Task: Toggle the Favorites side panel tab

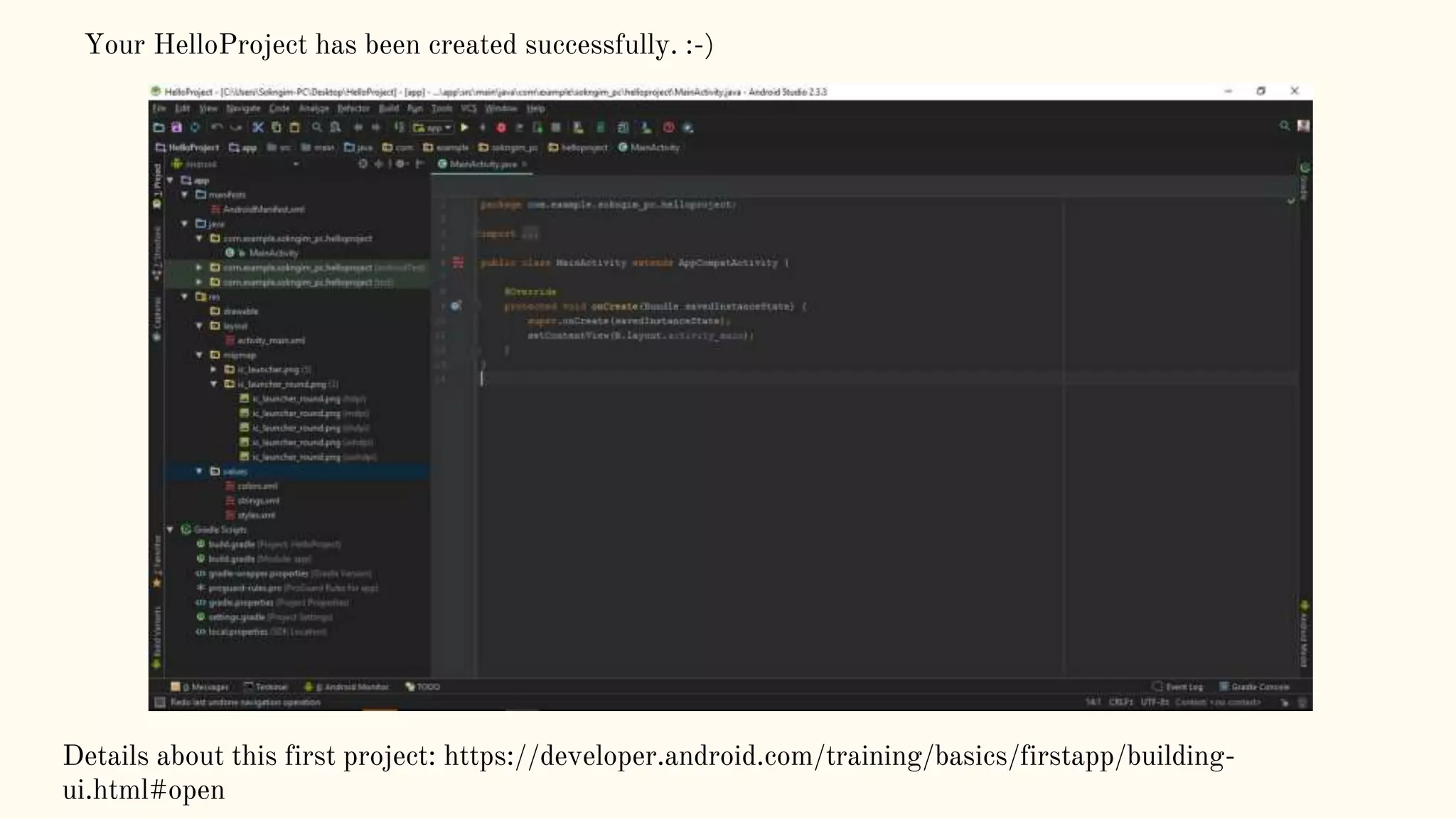Action: [x=157, y=562]
